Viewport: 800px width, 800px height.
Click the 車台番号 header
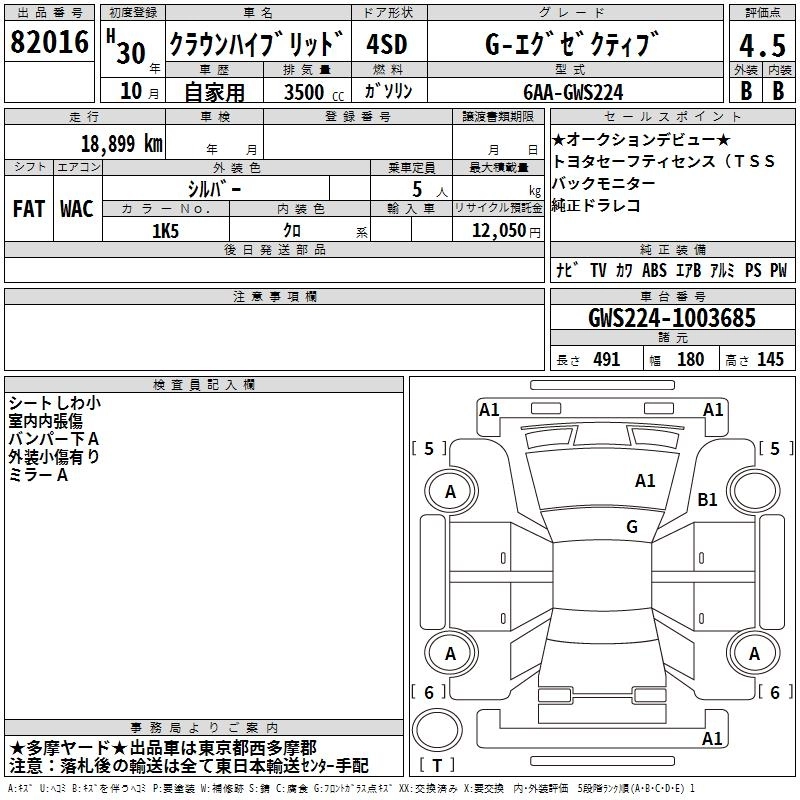[x=672, y=296]
